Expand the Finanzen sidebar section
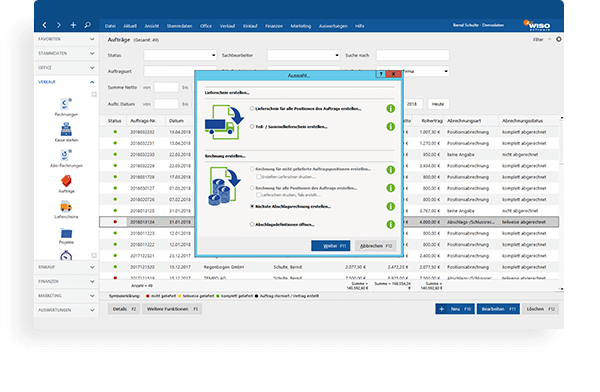Viewport: 600px width, 392px height. [x=66, y=281]
